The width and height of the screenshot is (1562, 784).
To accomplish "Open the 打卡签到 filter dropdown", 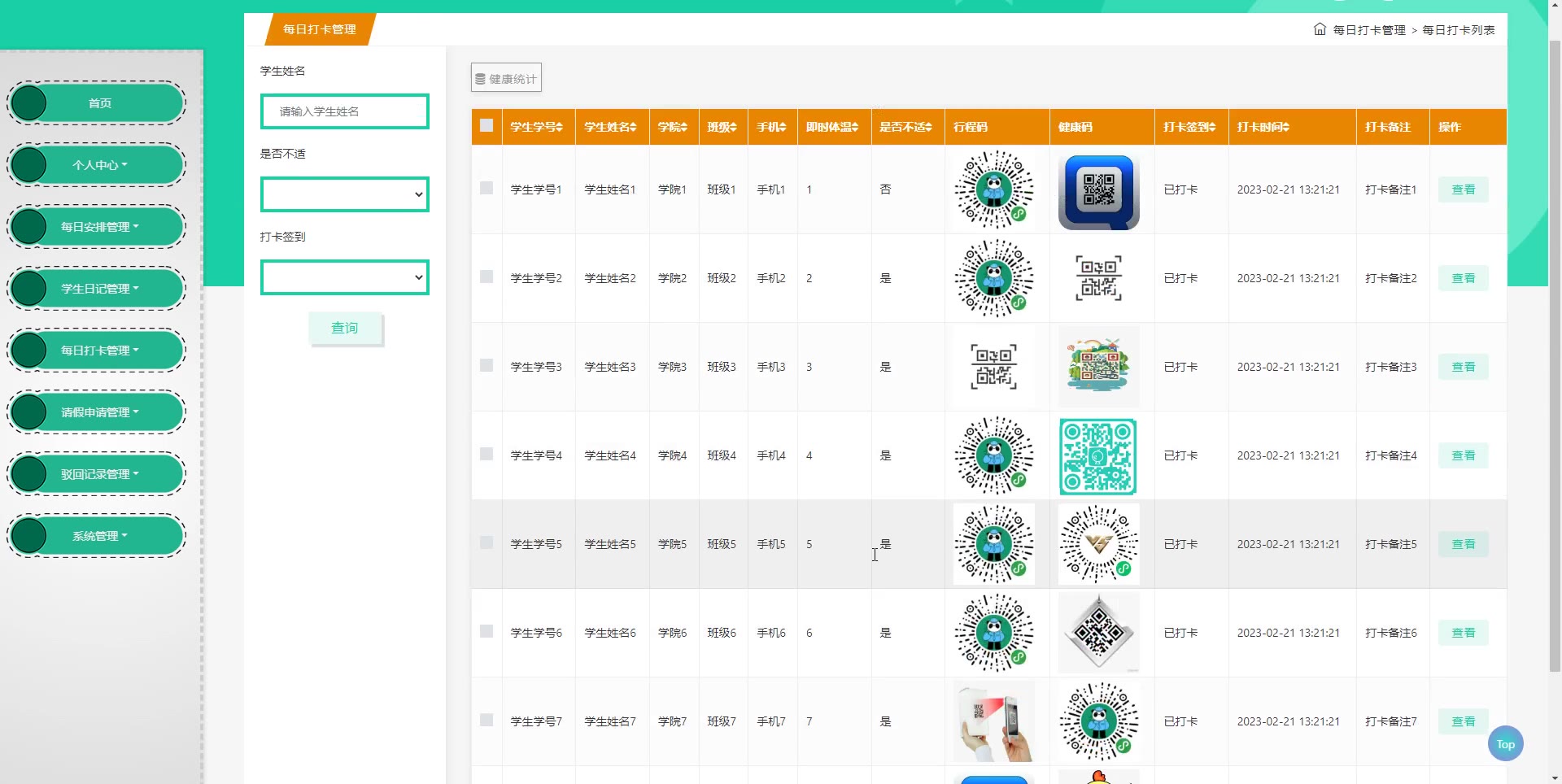I will point(345,277).
